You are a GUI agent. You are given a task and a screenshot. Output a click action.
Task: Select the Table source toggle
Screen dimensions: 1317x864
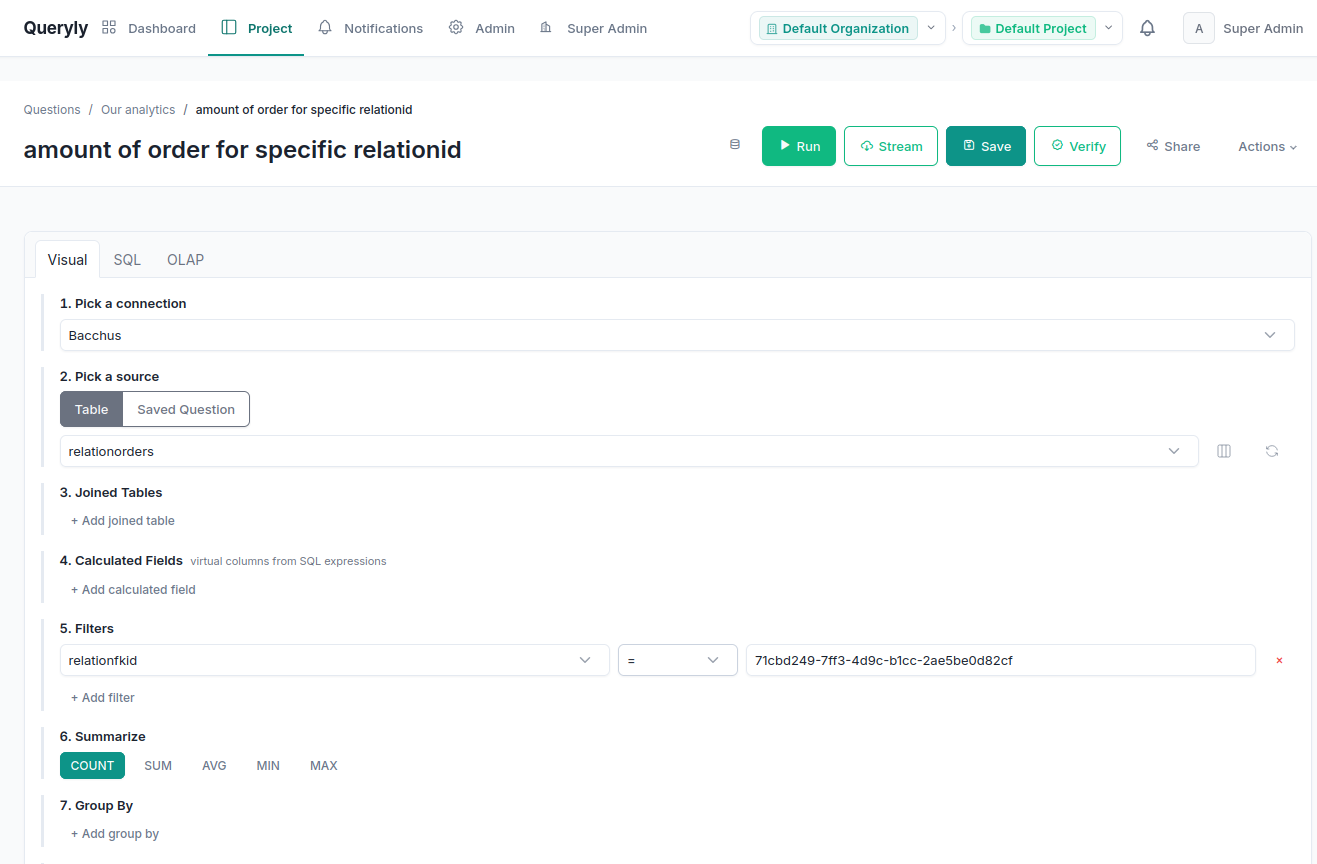point(91,409)
